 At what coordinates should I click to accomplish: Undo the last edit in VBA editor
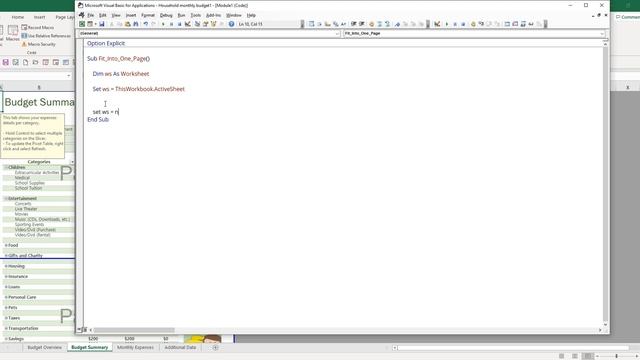coord(145,24)
